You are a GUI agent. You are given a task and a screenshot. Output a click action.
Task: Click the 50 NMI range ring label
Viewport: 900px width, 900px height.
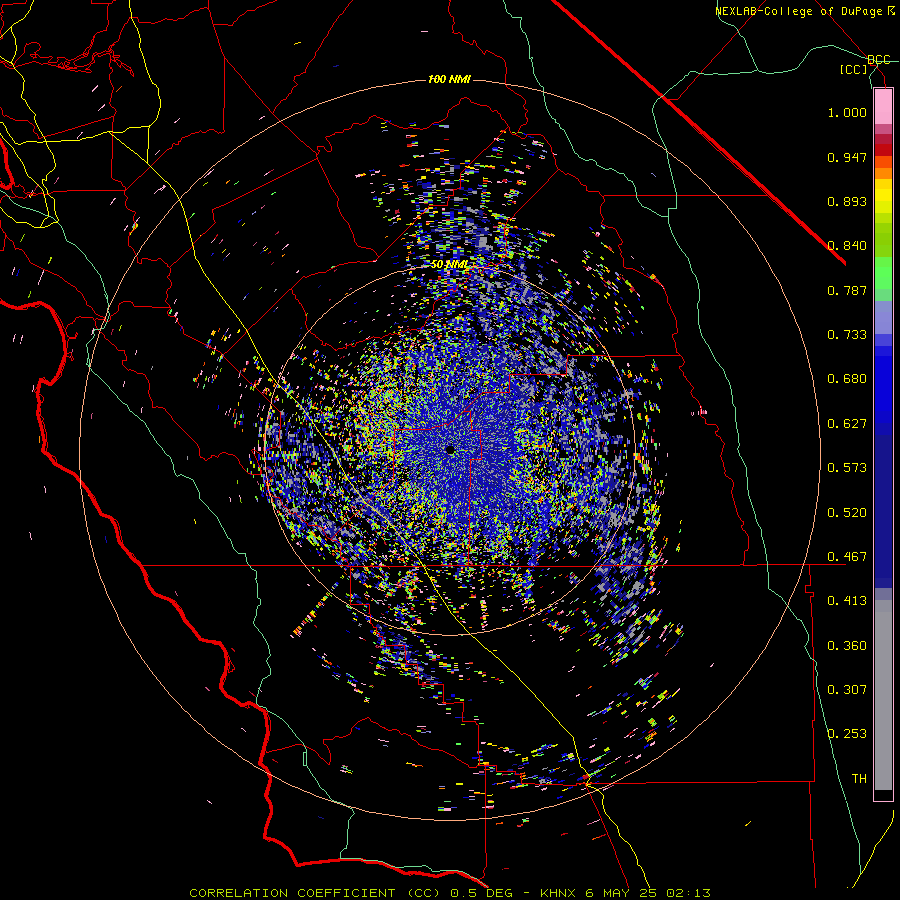point(449,265)
